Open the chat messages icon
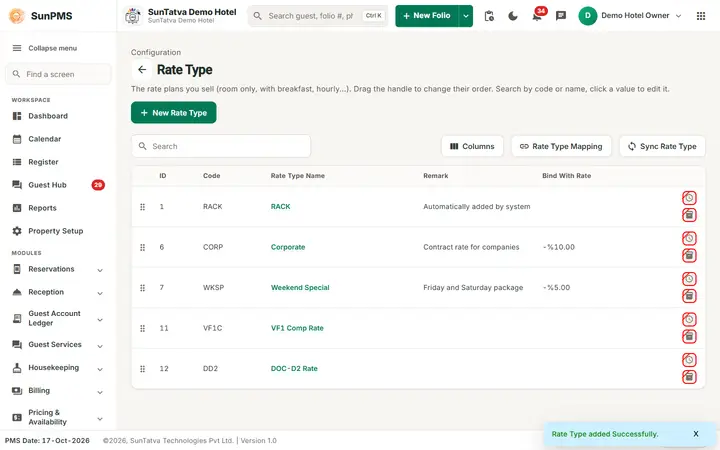Viewport: 720px width, 450px height. click(x=561, y=16)
